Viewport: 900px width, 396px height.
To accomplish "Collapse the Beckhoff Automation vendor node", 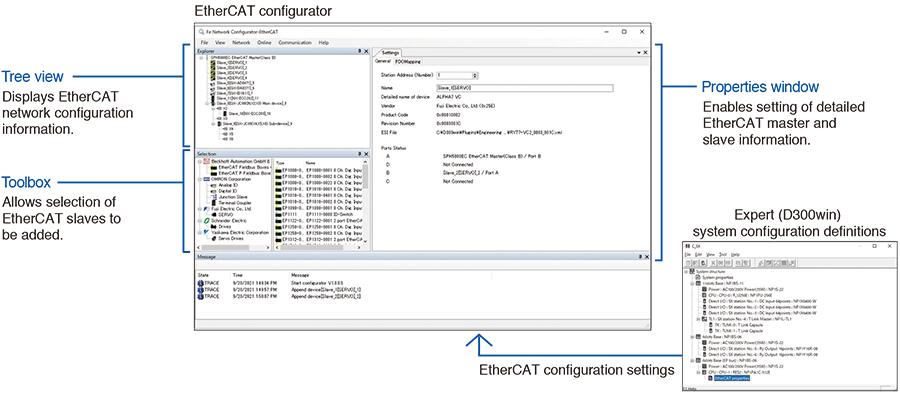I will point(199,162).
